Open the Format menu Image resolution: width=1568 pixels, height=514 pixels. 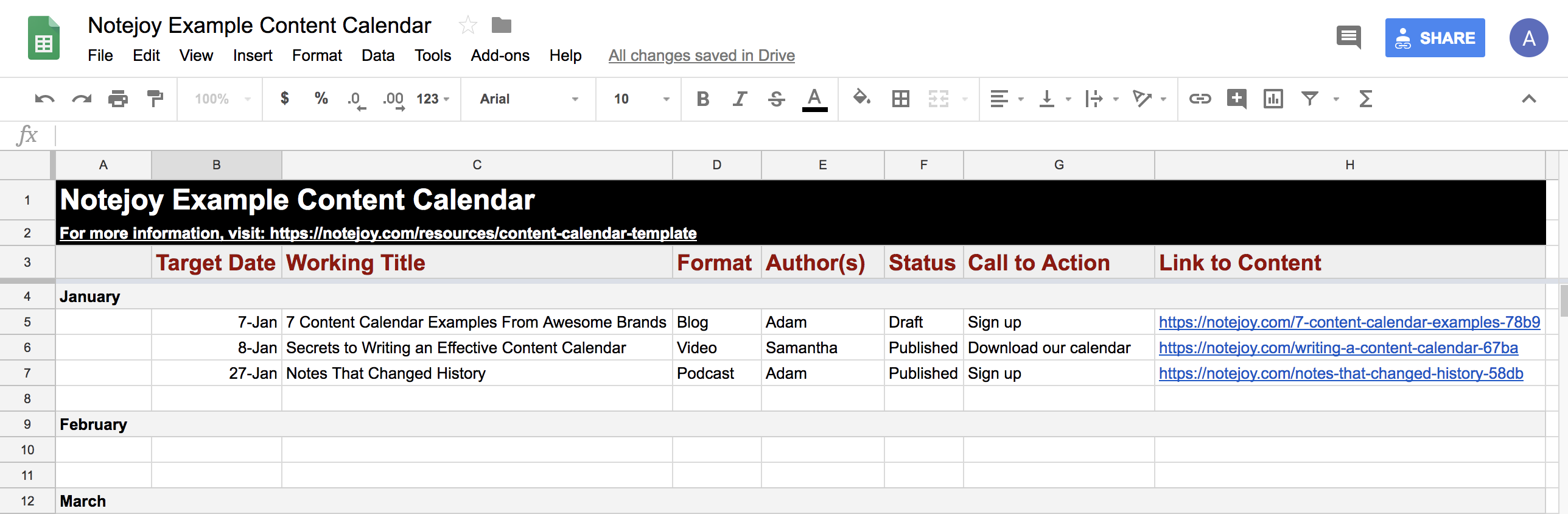tap(317, 55)
